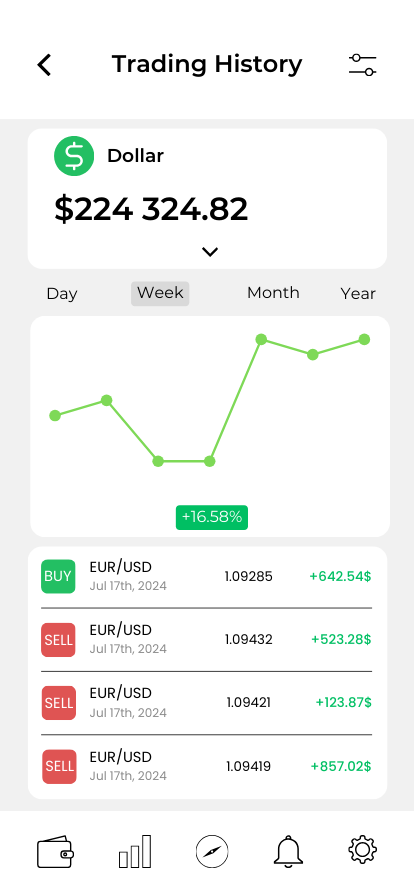Open the bar chart statistics icon
This screenshot has width=414, height=896.
(x=135, y=851)
